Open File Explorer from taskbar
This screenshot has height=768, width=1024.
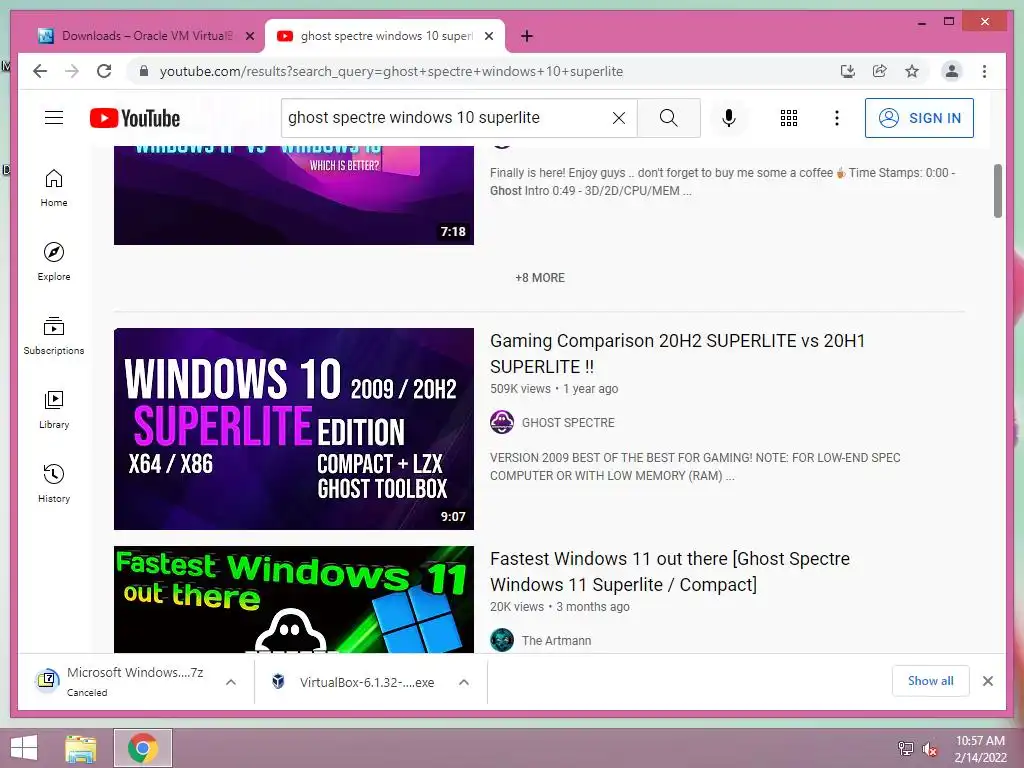point(81,748)
